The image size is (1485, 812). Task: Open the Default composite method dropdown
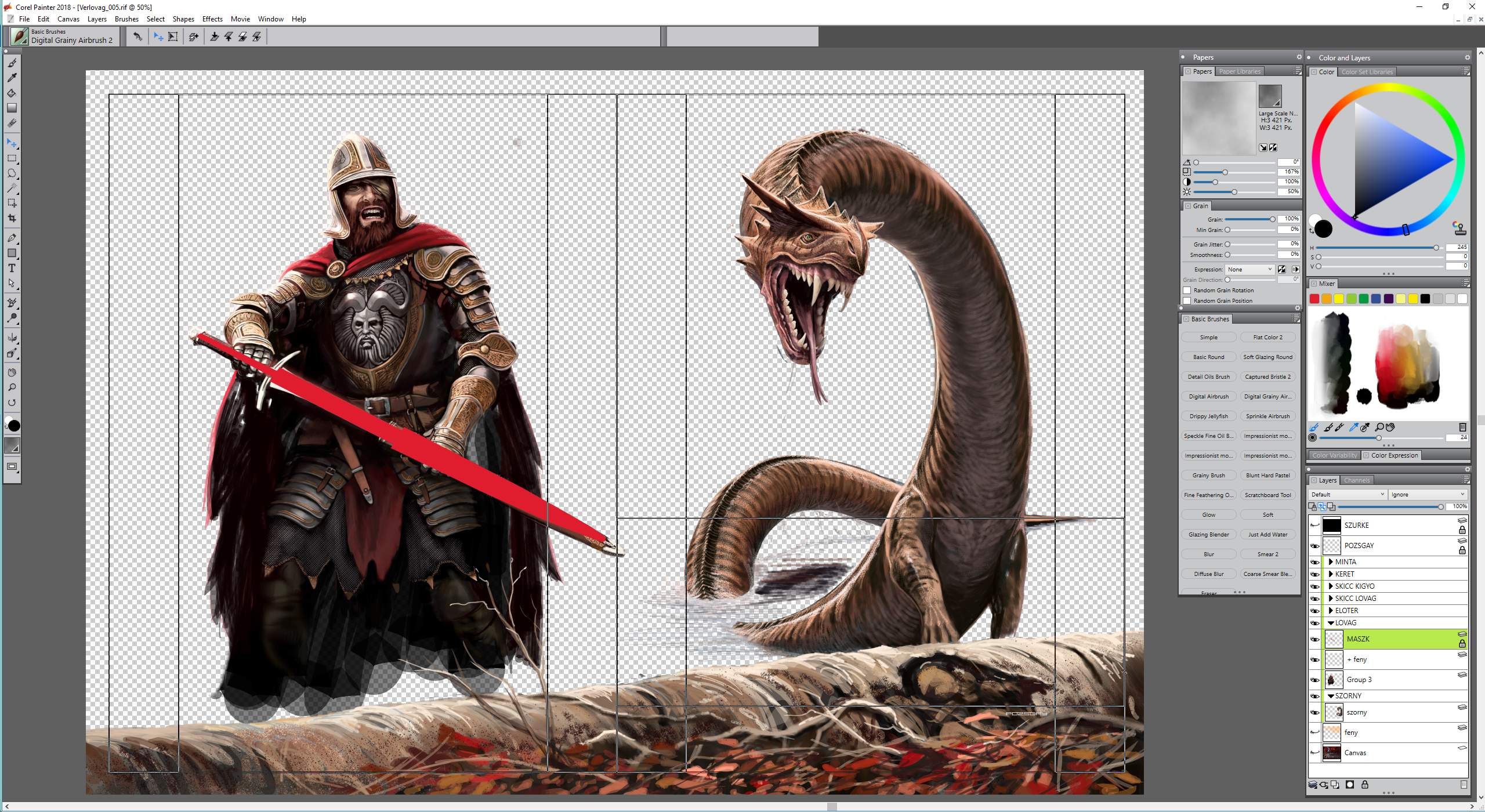(x=1348, y=495)
